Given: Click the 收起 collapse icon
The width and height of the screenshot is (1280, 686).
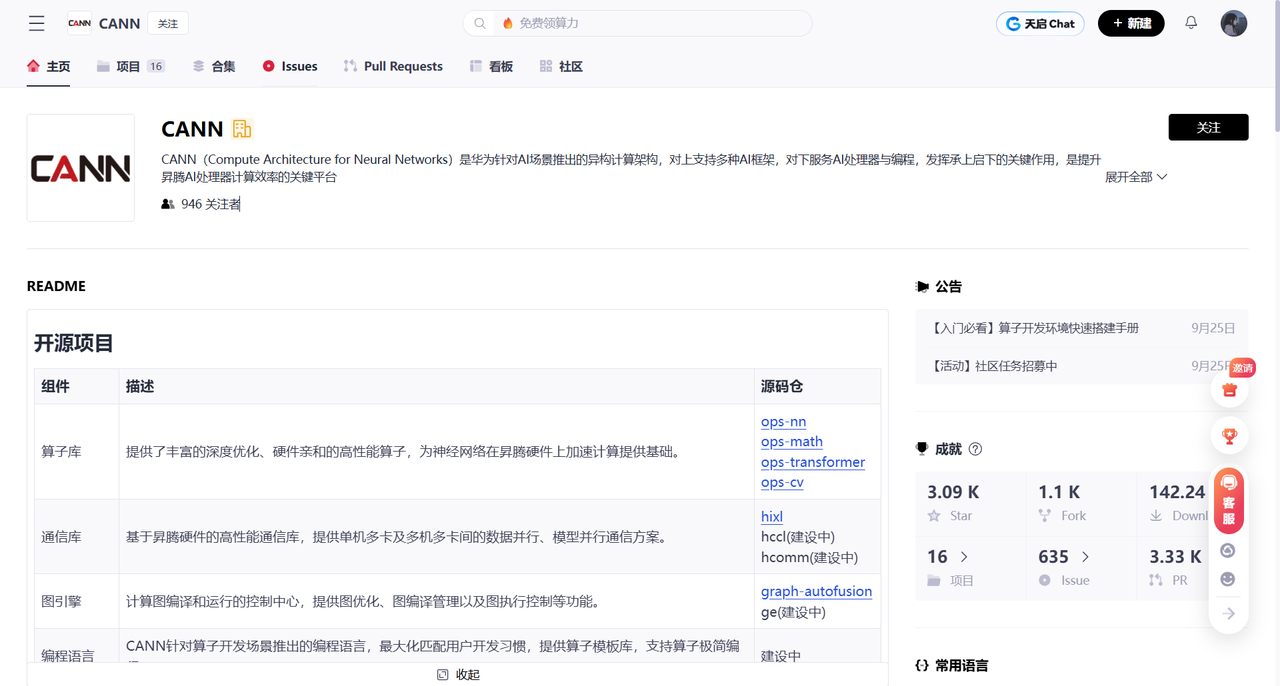Looking at the screenshot, I should point(443,675).
